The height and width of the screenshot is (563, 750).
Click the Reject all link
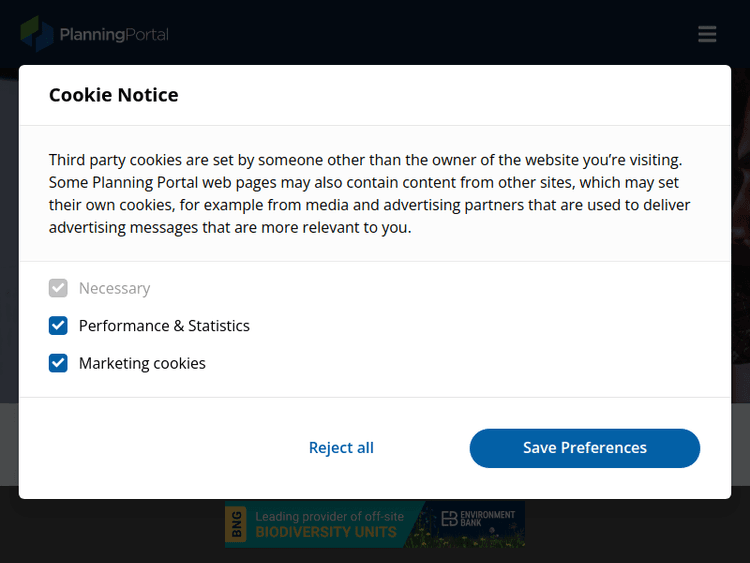(x=341, y=448)
